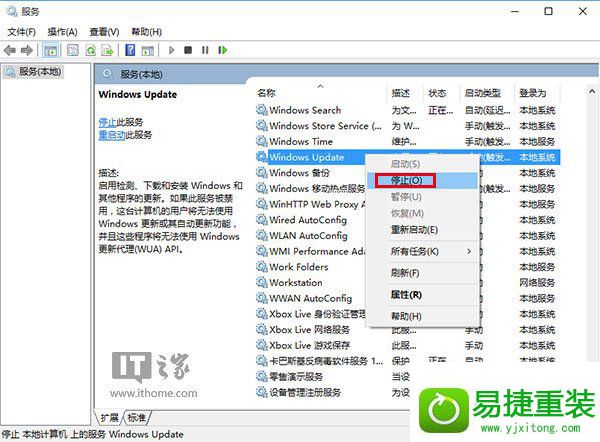Click the Stop service square icon
This screenshot has width=600, height=442.
pyautogui.click(x=188, y=50)
